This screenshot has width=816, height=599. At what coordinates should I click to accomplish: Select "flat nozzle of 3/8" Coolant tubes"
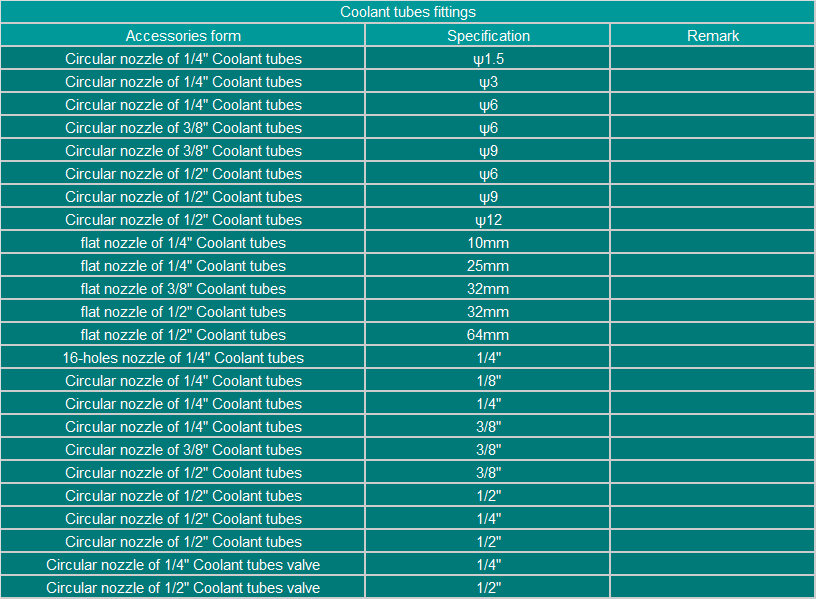pos(183,289)
